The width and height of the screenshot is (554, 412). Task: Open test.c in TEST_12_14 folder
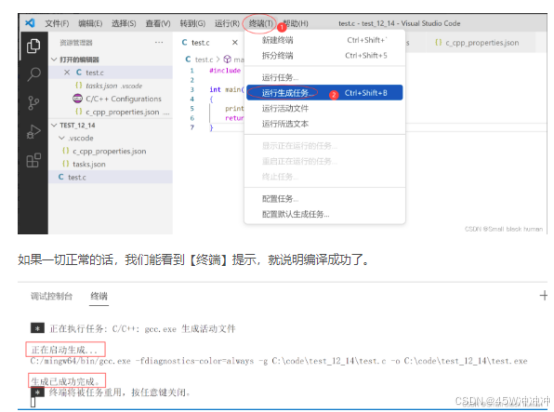[x=110, y=177]
